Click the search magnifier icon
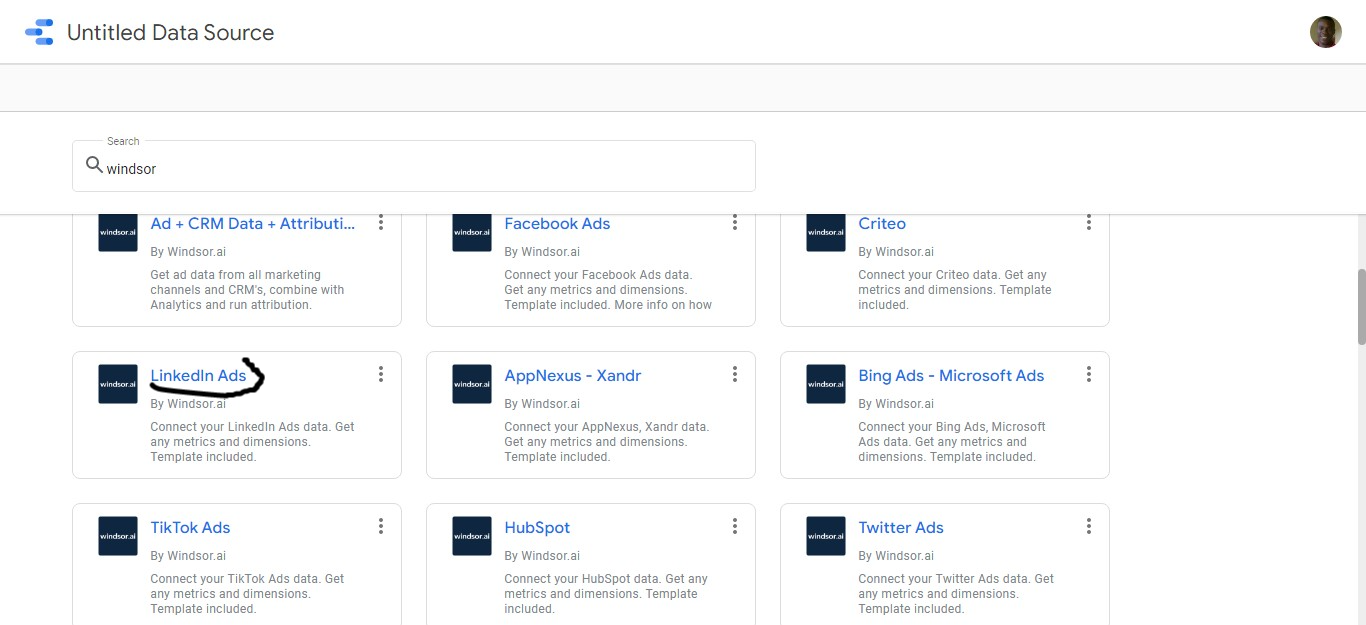The width and height of the screenshot is (1366, 625). 94,165
